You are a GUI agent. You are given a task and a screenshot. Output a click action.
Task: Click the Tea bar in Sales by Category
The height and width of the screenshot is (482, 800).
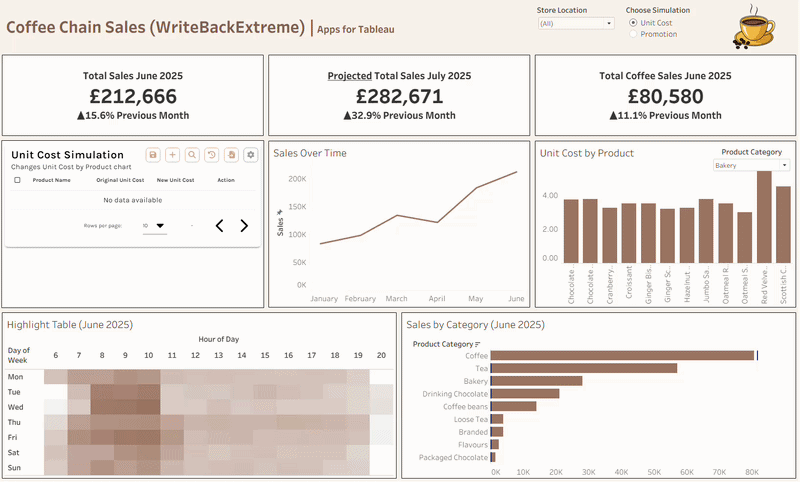(x=584, y=368)
